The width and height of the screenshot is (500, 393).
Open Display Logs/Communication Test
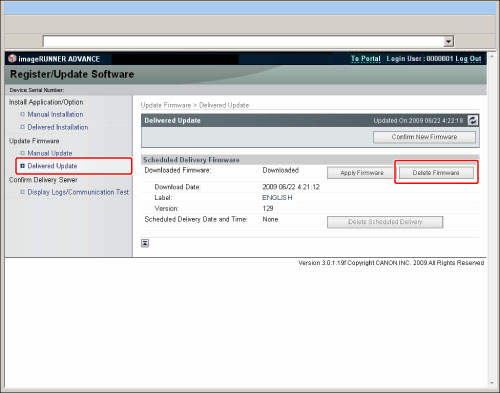click(78, 192)
